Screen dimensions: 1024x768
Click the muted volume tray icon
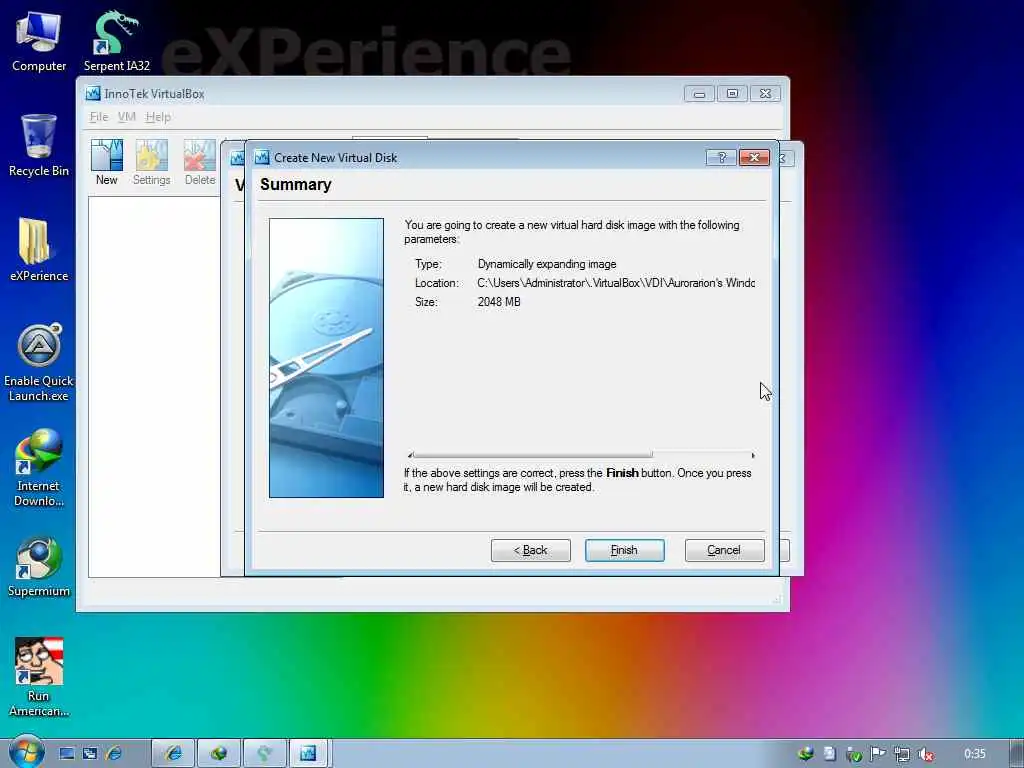pos(925,754)
